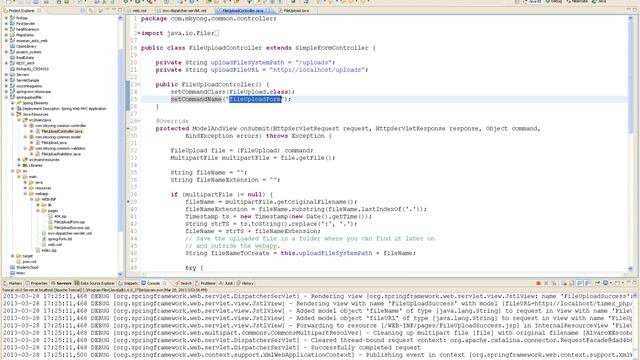Click Project Explorer scroll down arrow
Viewport: 640px width, 360px height.
[x=120, y=274]
